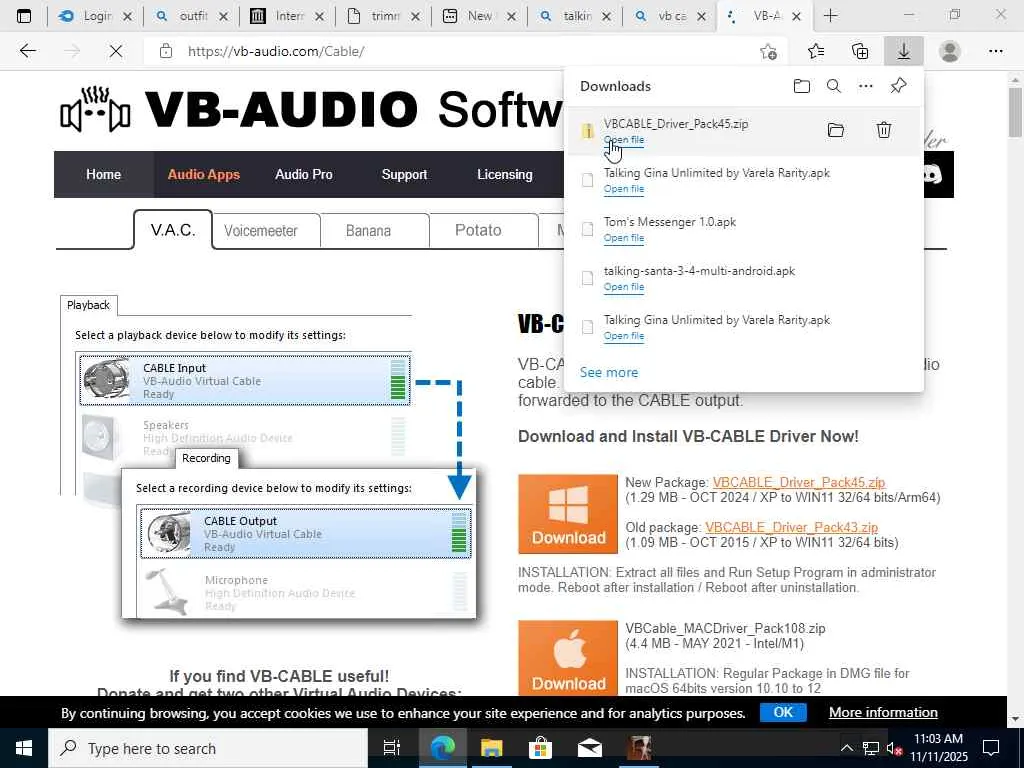Open Settings and more ellipsis menu
The image size is (1024, 768).
click(995, 51)
